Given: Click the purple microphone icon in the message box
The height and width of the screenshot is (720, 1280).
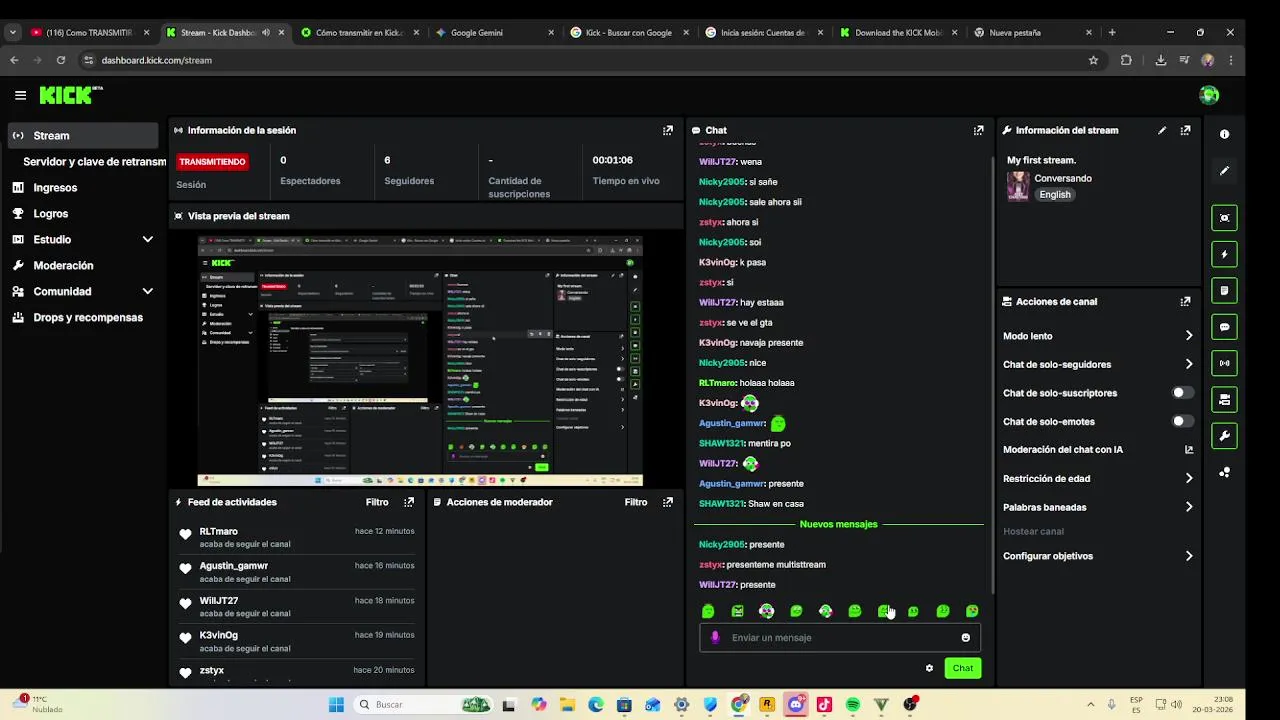Looking at the screenshot, I should pos(714,637).
